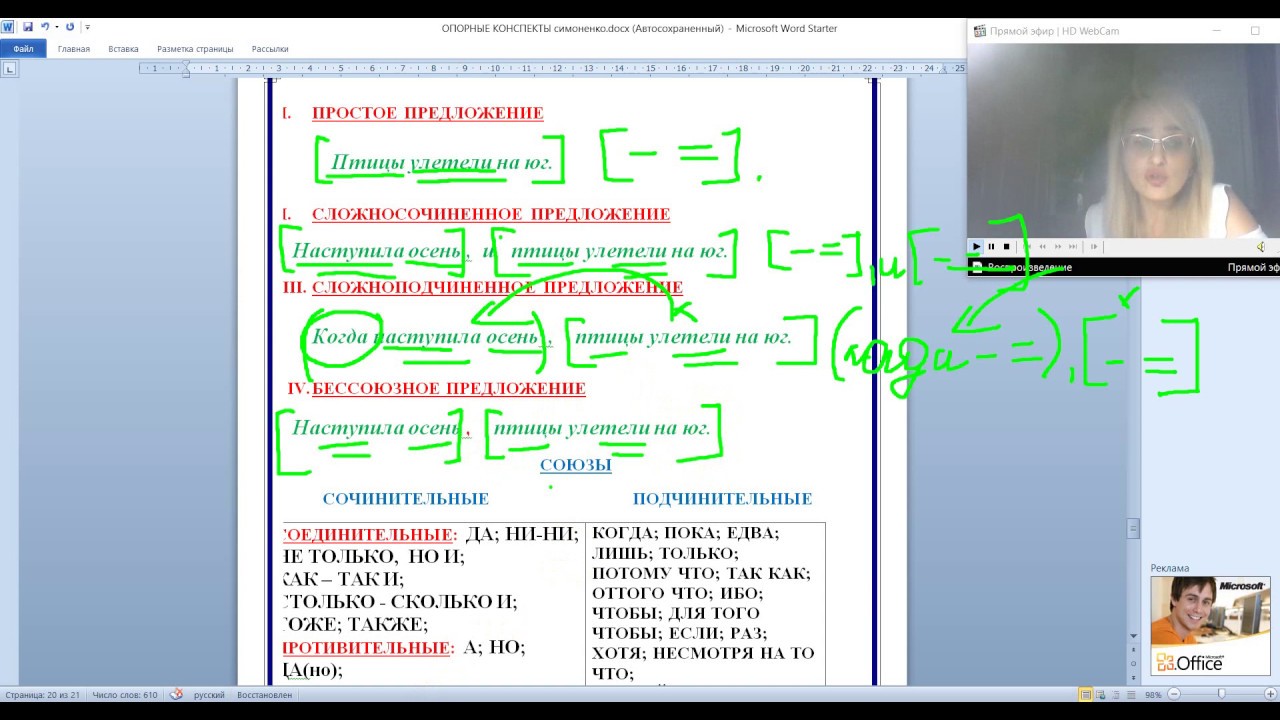Undo the last action in Quick Access

[x=45, y=27]
